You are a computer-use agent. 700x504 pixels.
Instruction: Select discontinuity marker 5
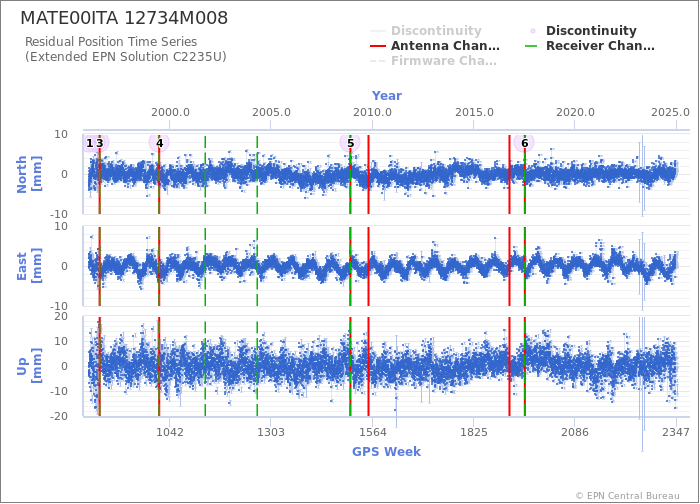pos(350,143)
